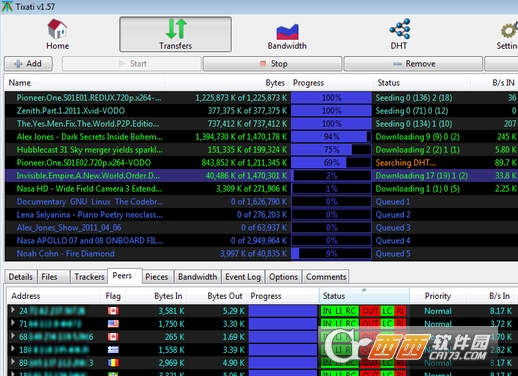The image size is (518, 376).
Task: Open the Options tab
Action: [x=284, y=277]
